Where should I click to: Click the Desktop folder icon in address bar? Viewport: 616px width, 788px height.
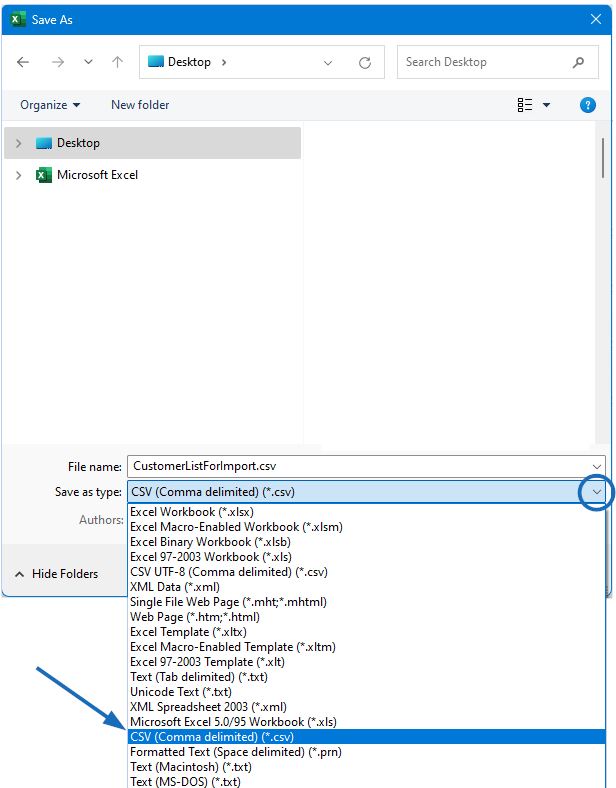tap(156, 61)
